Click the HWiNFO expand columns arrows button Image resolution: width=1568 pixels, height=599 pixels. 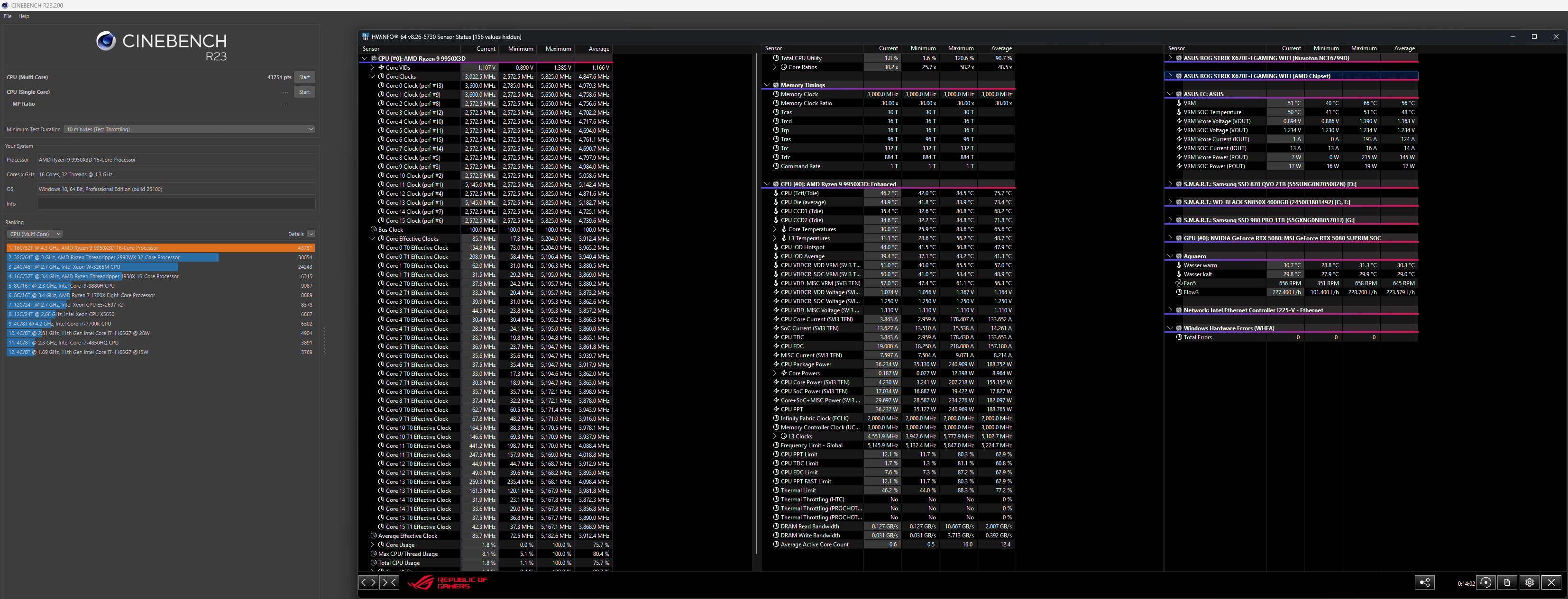click(368, 582)
